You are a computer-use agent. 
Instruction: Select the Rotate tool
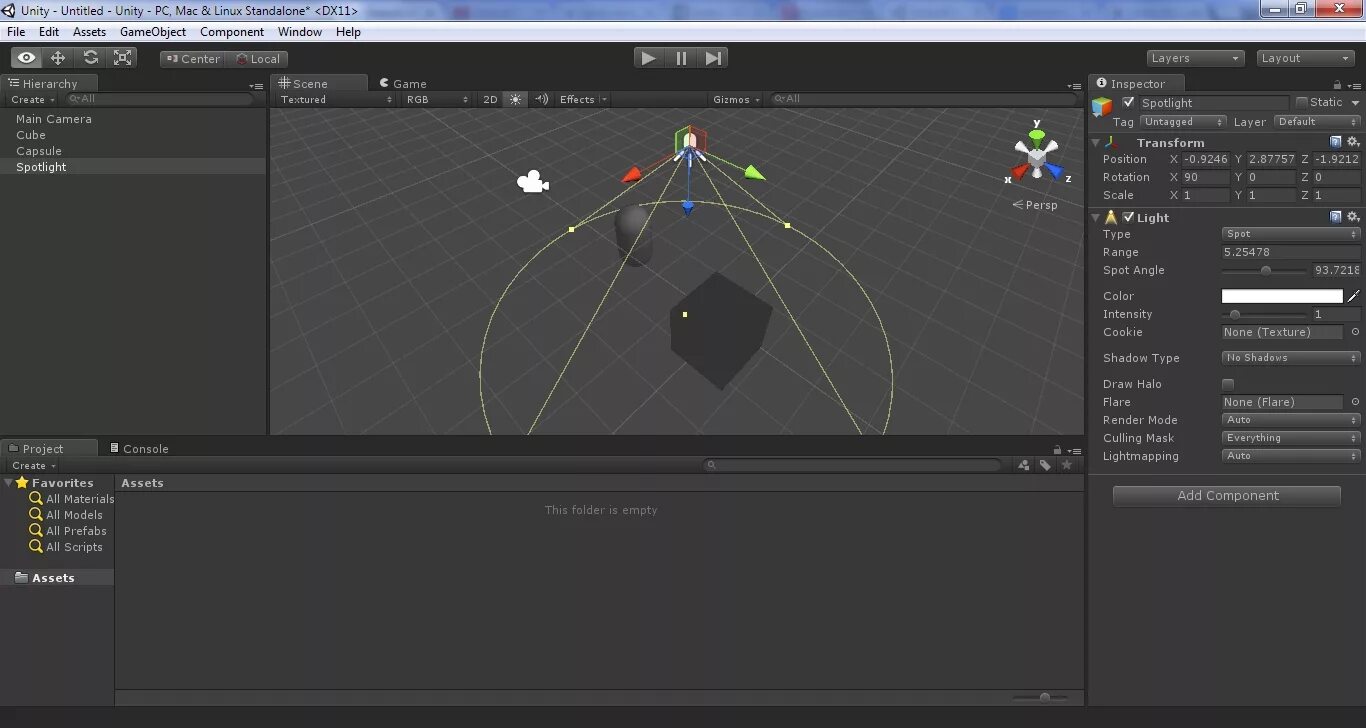(x=90, y=57)
